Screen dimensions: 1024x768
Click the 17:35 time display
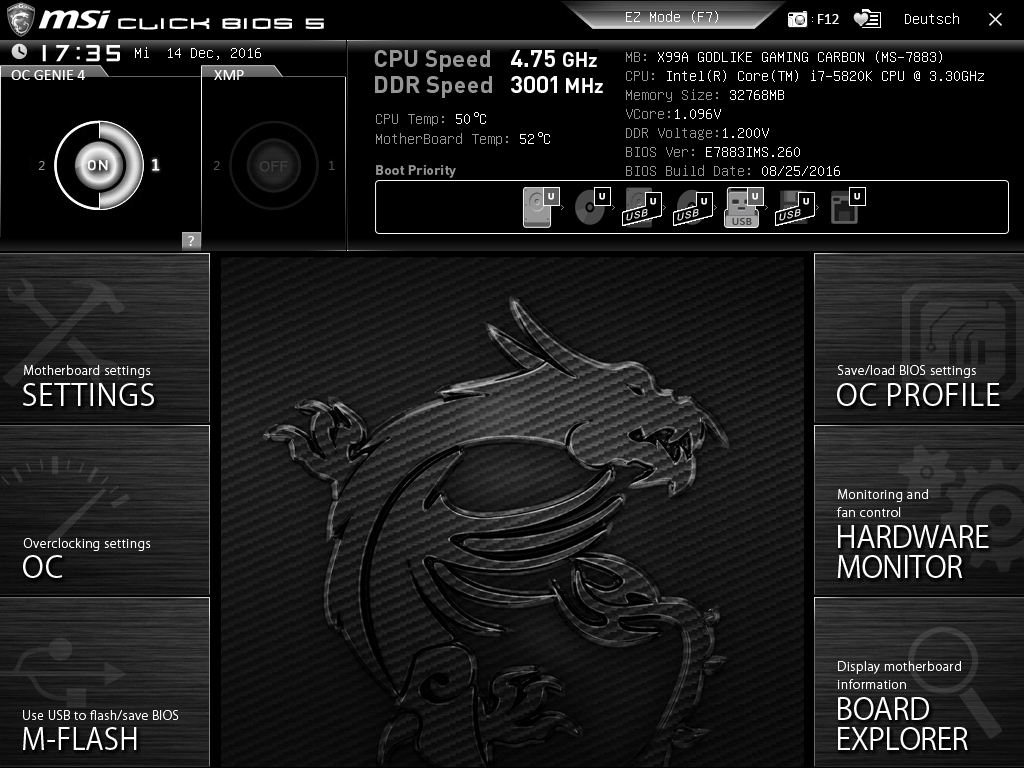(x=81, y=53)
